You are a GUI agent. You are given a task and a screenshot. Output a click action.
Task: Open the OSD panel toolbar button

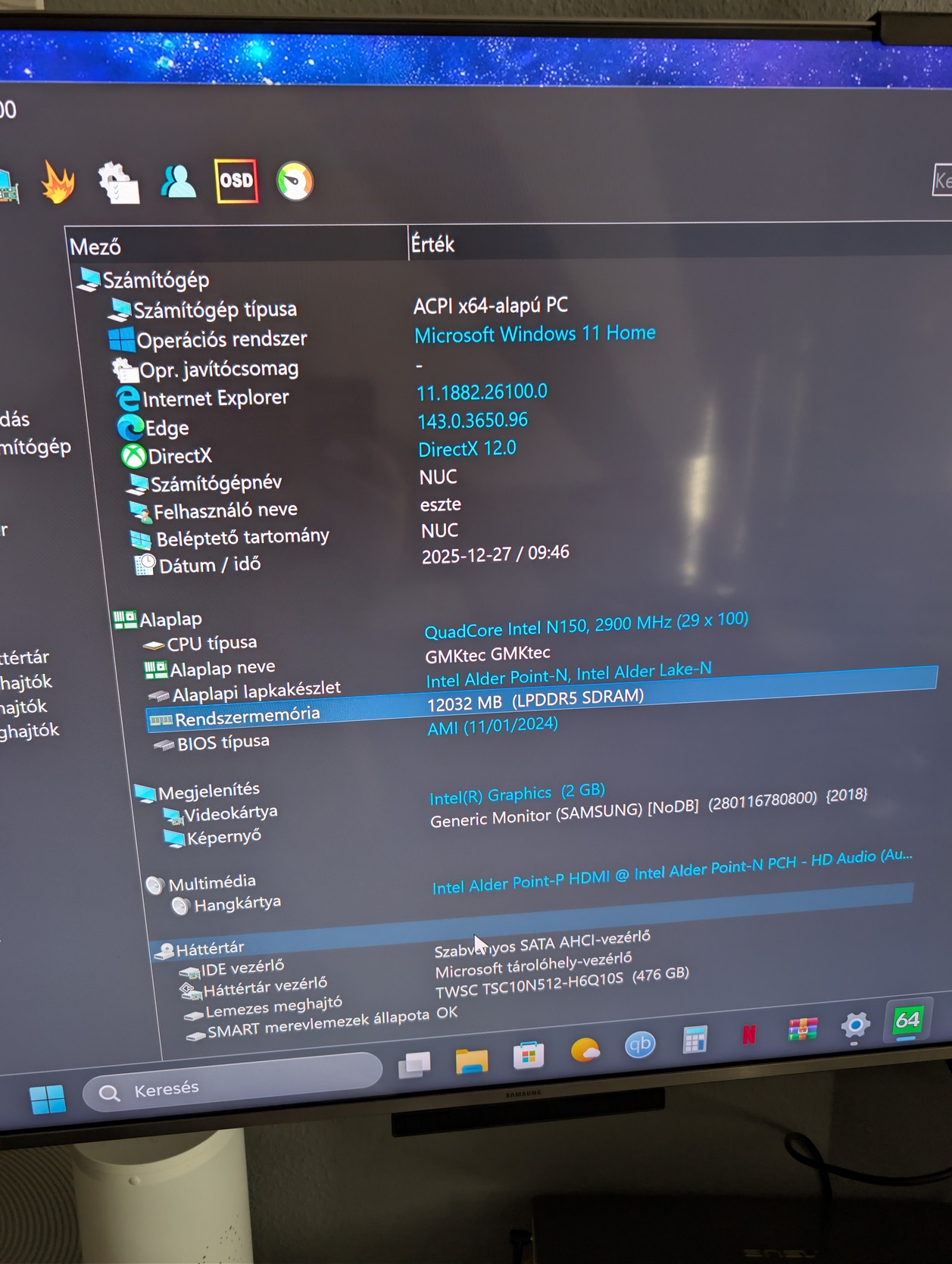[x=236, y=180]
